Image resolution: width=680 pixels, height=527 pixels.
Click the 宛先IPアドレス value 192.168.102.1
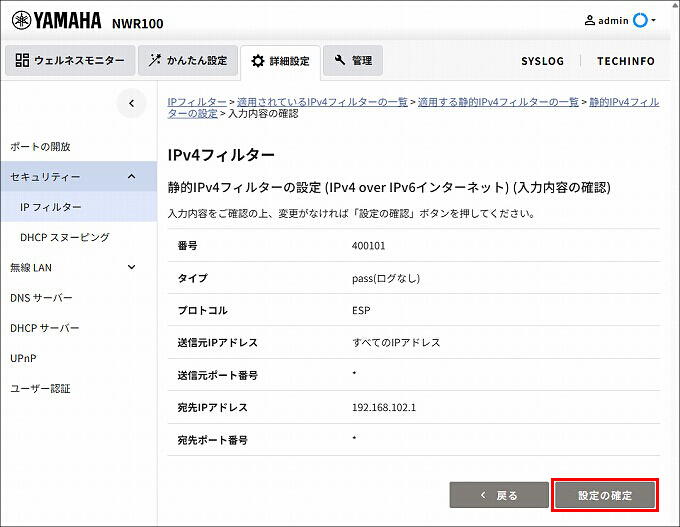(384, 408)
